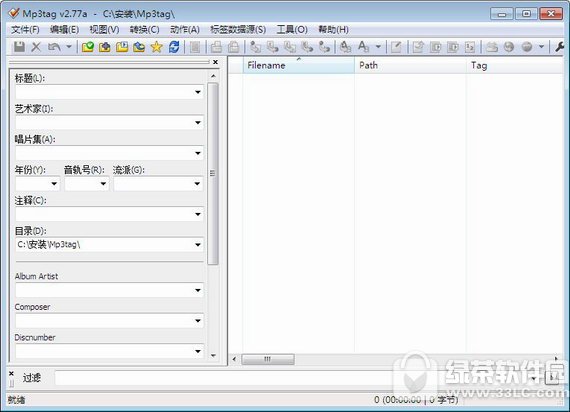Expand the 音轨号(R) dropdown

[x=103, y=184]
